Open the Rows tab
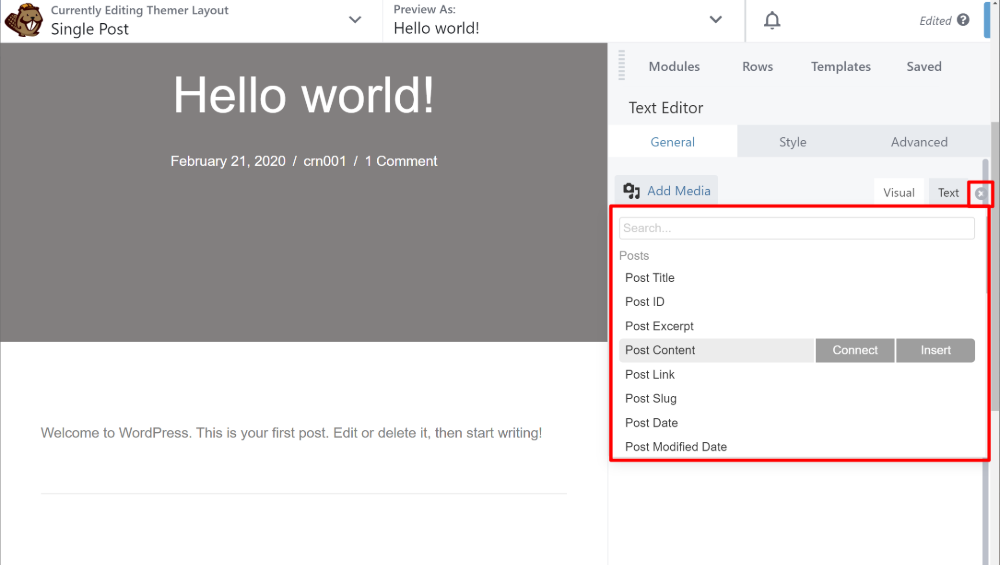Viewport: 1000px width, 565px height. coord(757,66)
